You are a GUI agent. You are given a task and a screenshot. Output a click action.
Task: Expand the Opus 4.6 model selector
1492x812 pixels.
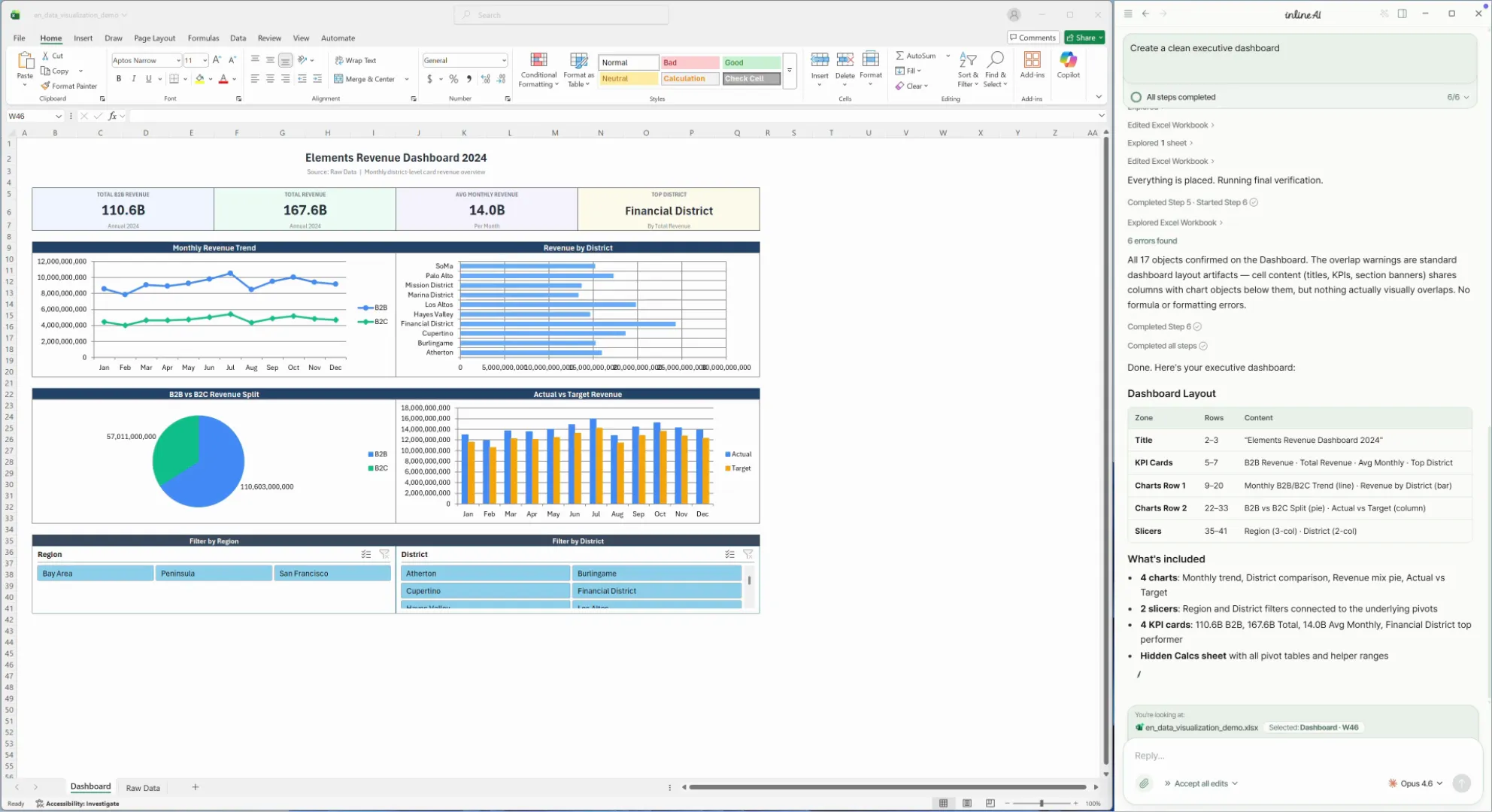tap(1416, 783)
